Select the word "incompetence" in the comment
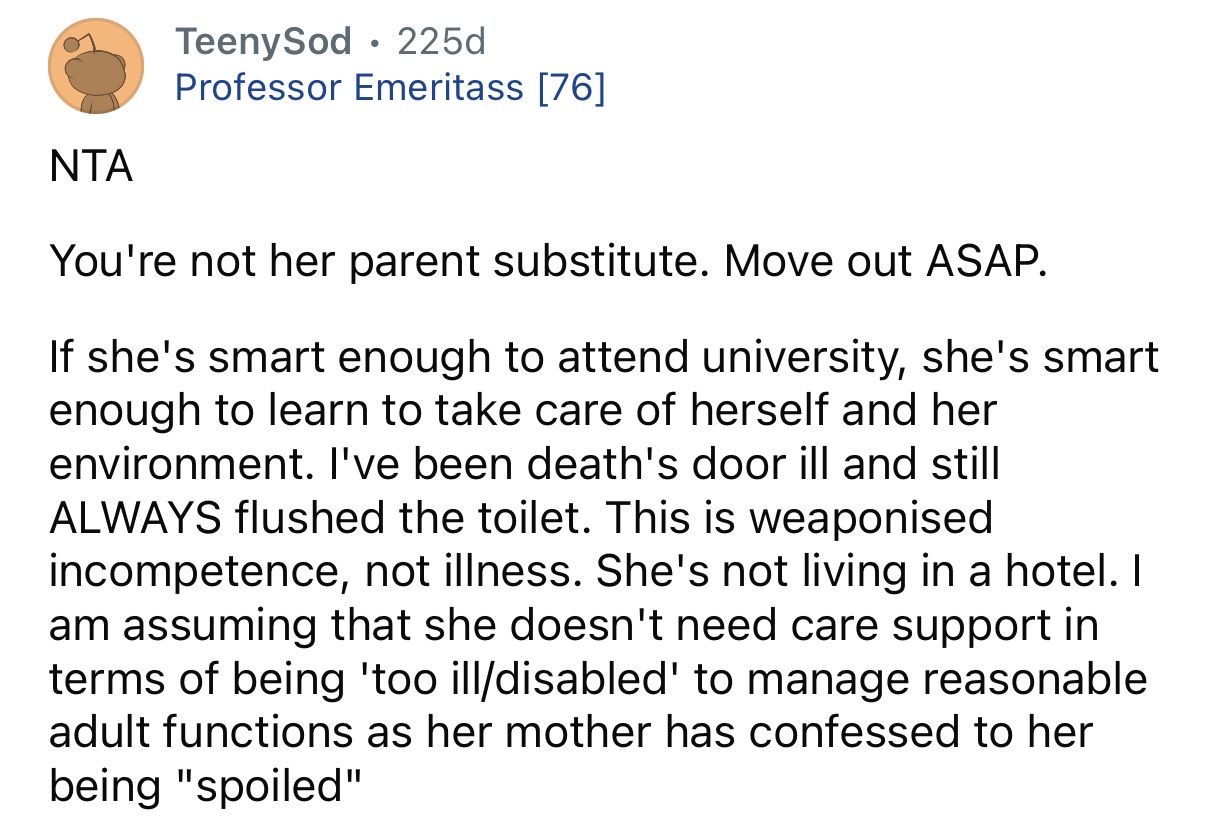Image resolution: width=1206 pixels, height=830 pixels. (192, 573)
